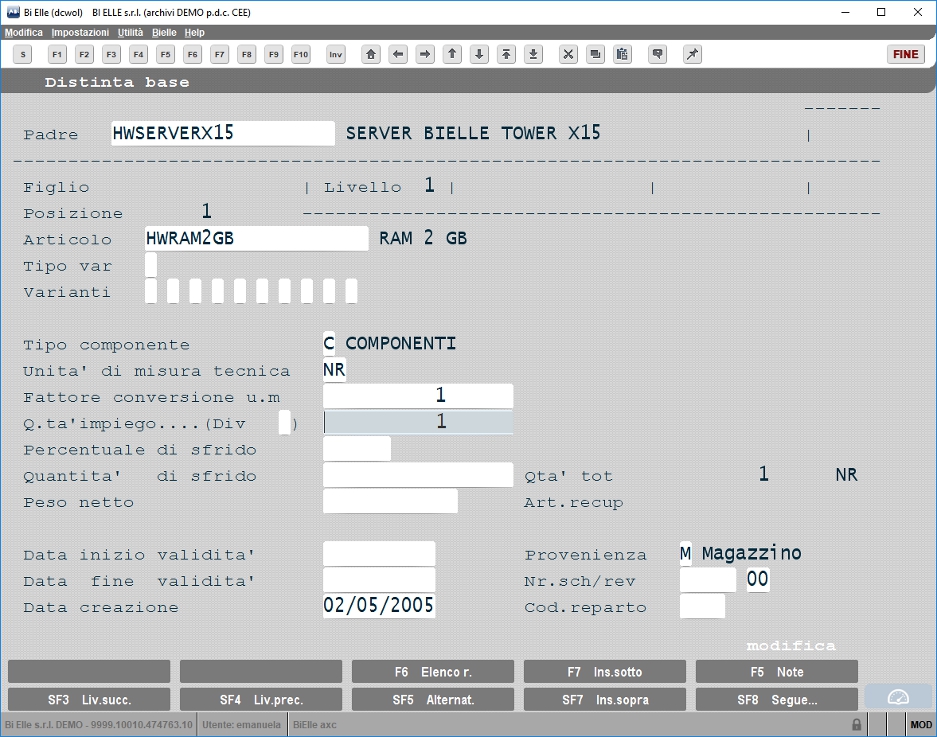Click the down arrow toolbar icon

pos(479,54)
